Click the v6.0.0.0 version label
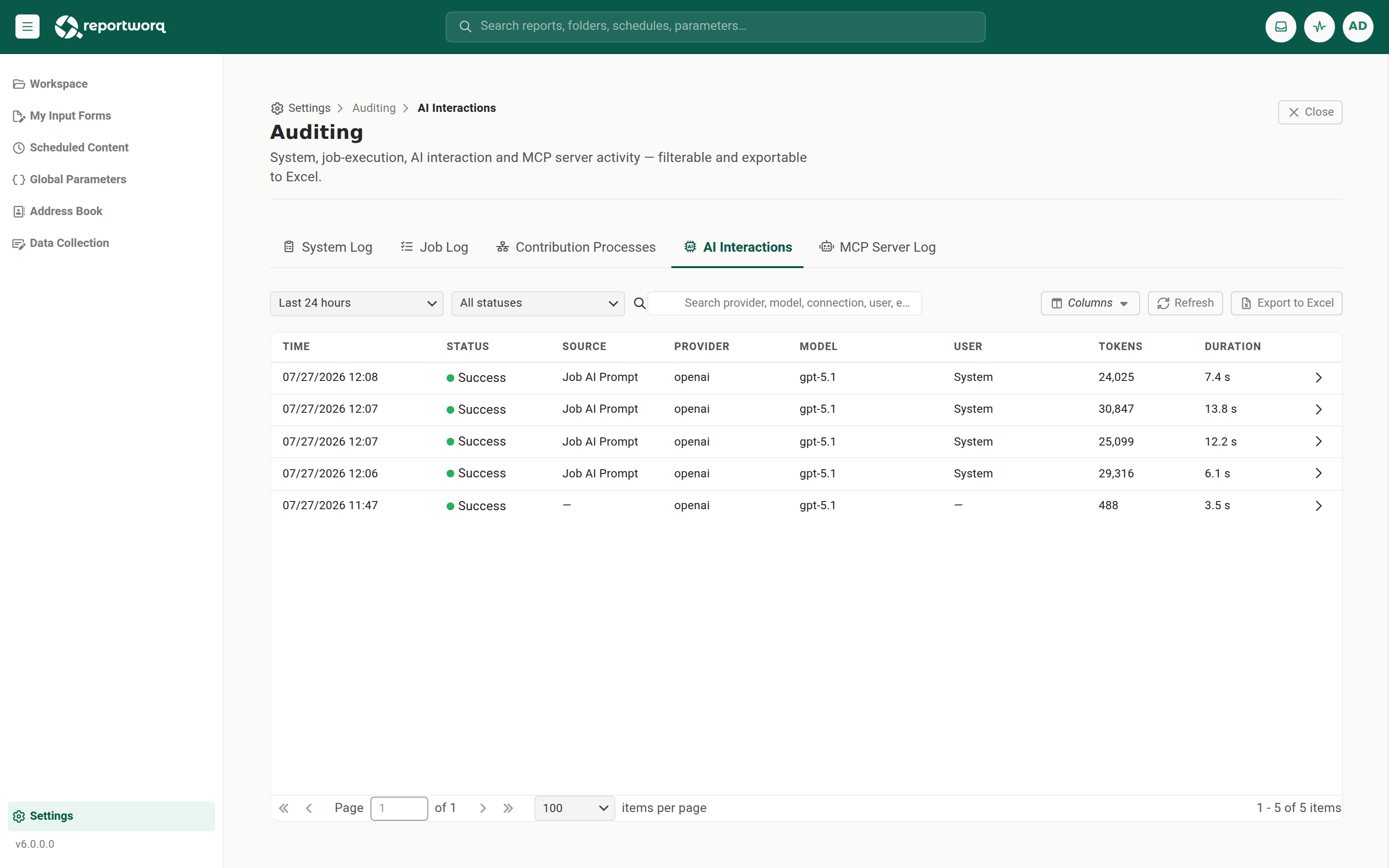 (34, 844)
